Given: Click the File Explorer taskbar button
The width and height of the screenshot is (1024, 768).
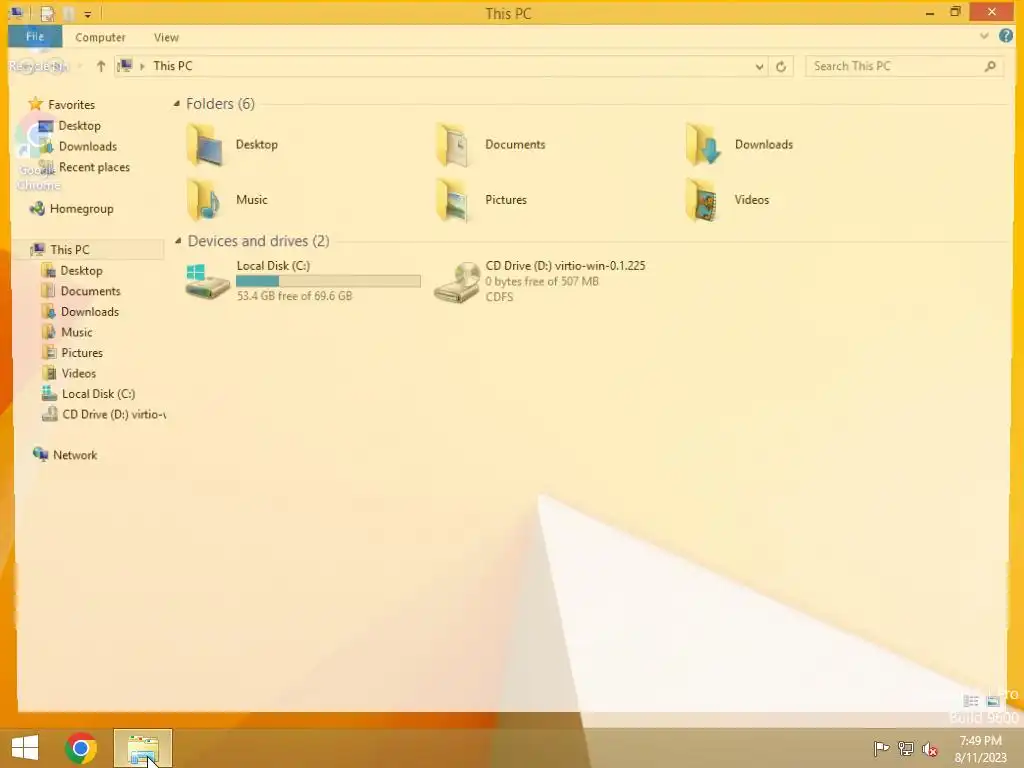Looking at the screenshot, I should [143, 748].
